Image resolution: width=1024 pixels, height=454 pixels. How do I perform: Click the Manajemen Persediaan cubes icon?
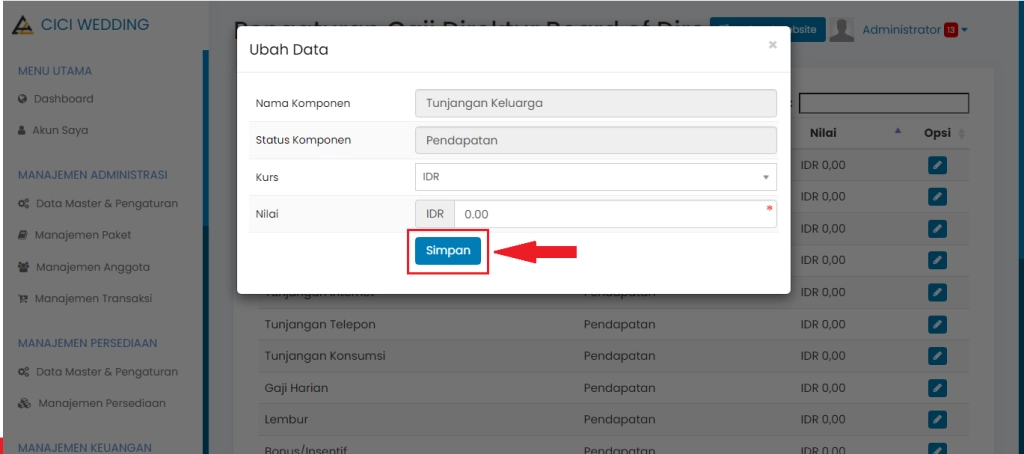pyautogui.click(x=24, y=403)
